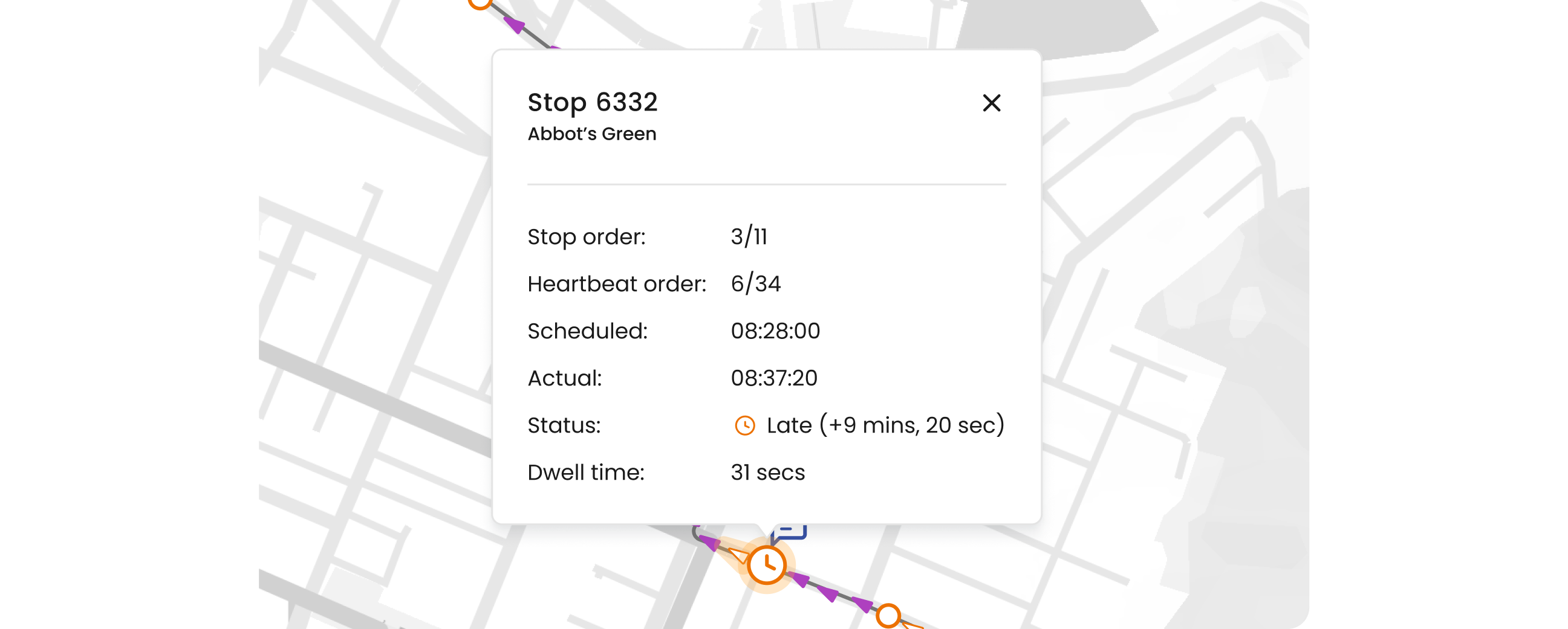The width and height of the screenshot is (1568, 629).
Task: Click the orange outlined arrow beside the clock marker
Action: tap(738, 554)
